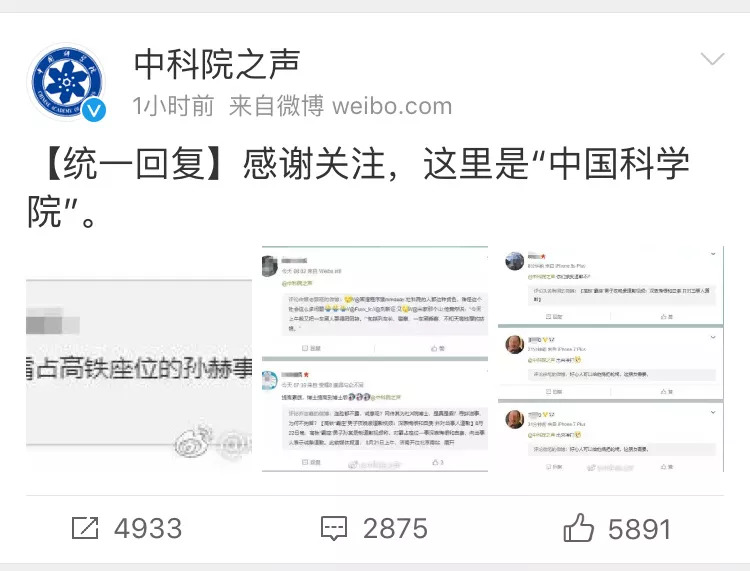The image size is (750, 571).
Task: Like the post with thumbs-up icon
Action: 578,527
